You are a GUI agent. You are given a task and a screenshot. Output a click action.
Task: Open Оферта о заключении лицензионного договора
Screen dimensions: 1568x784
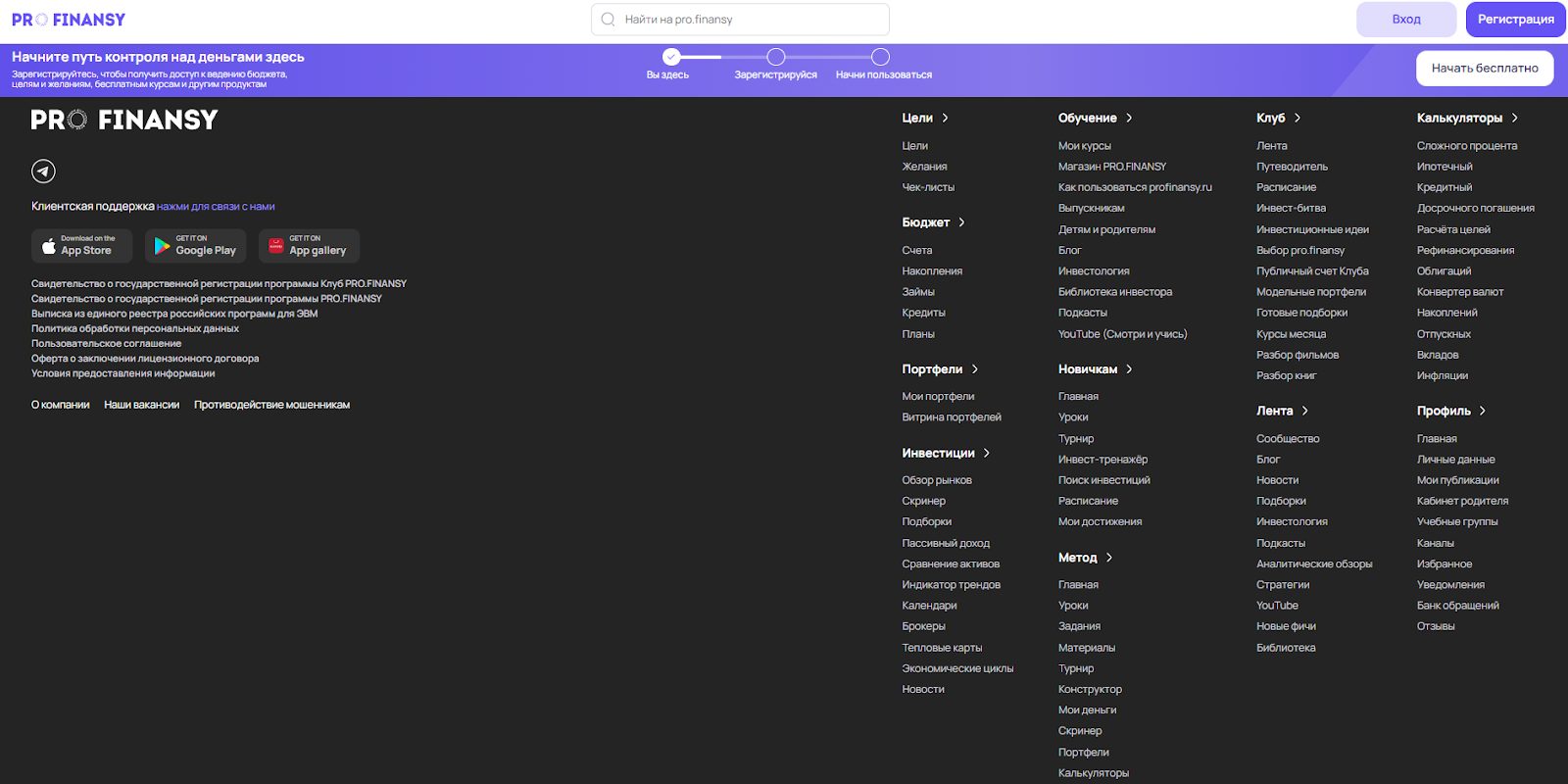click(145, 359)
